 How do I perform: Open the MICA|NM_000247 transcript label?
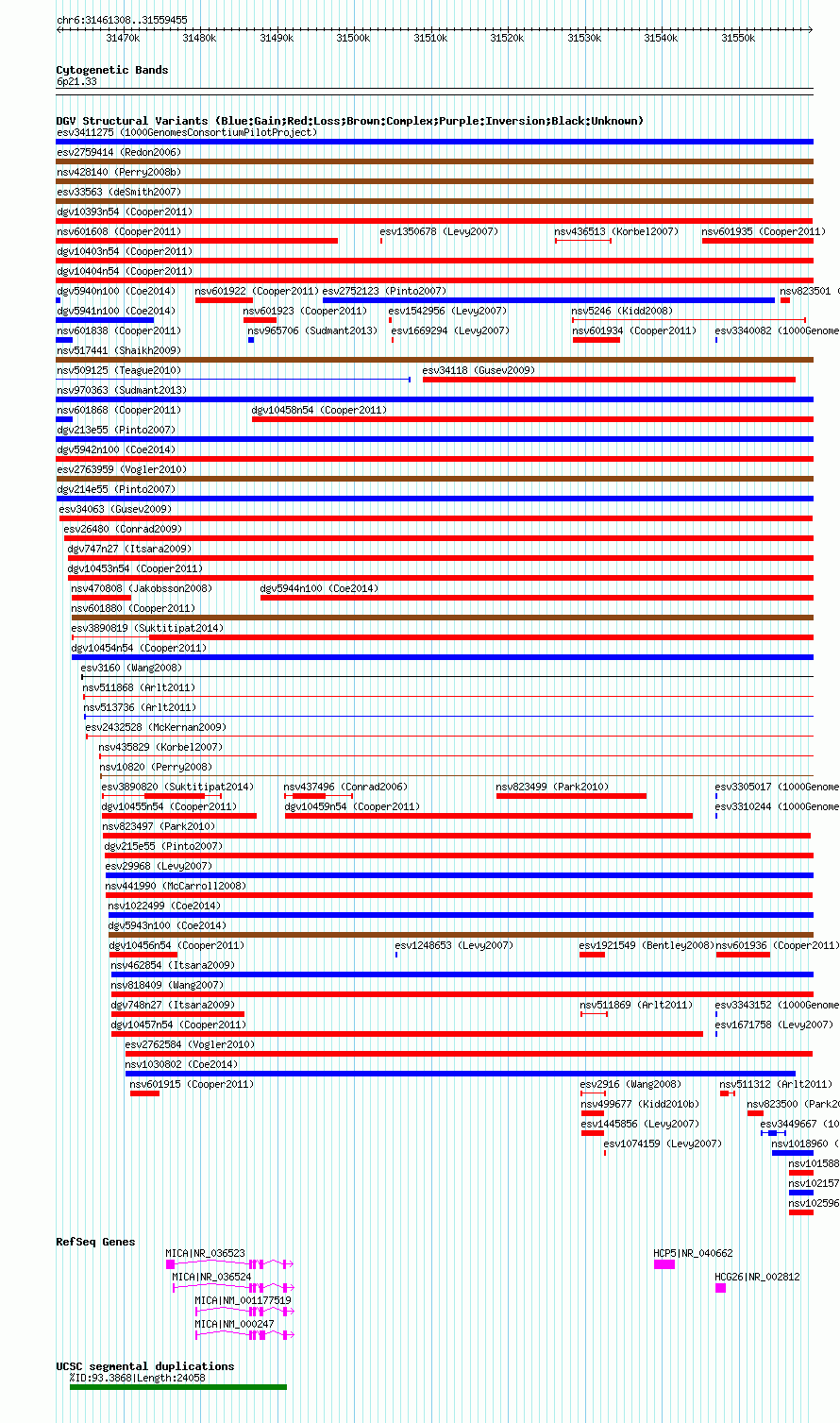tap(235, 1324)
